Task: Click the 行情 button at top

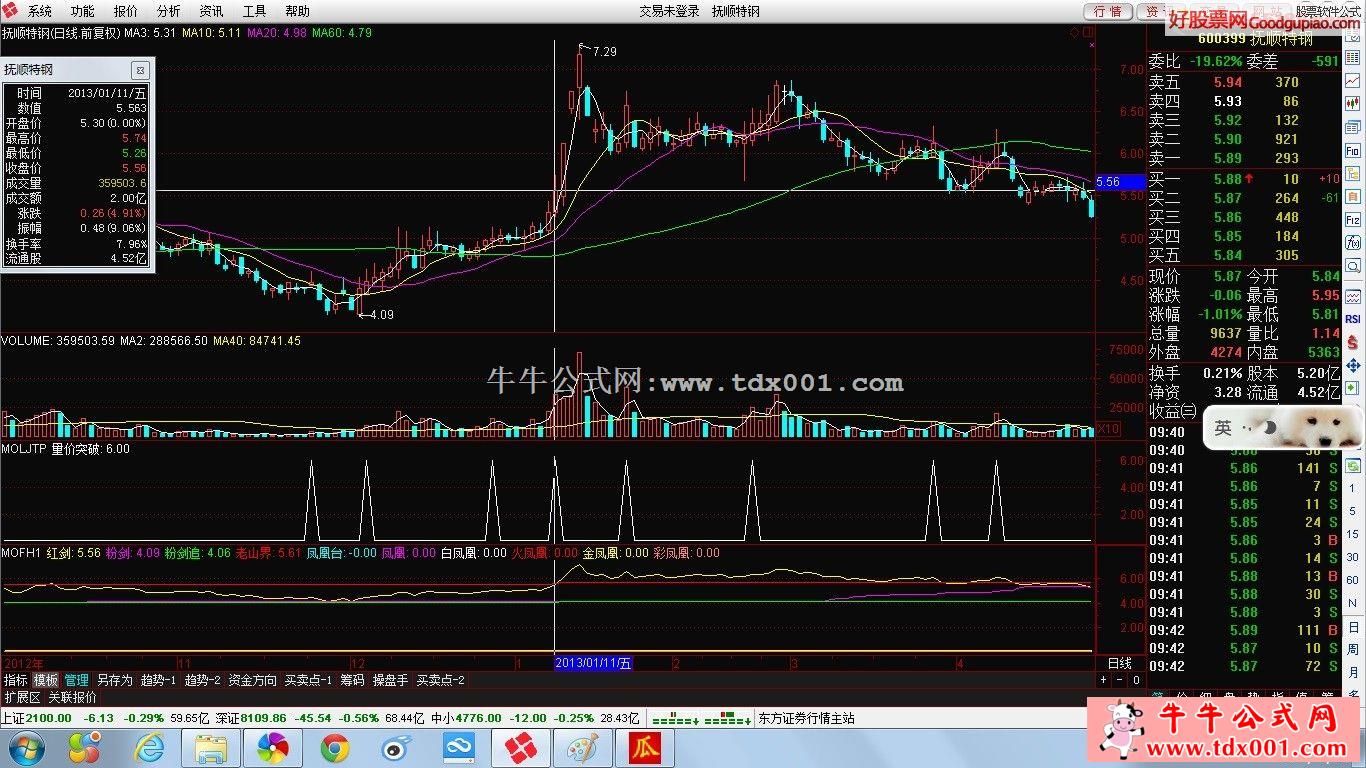Action: tap(1107, 11)
